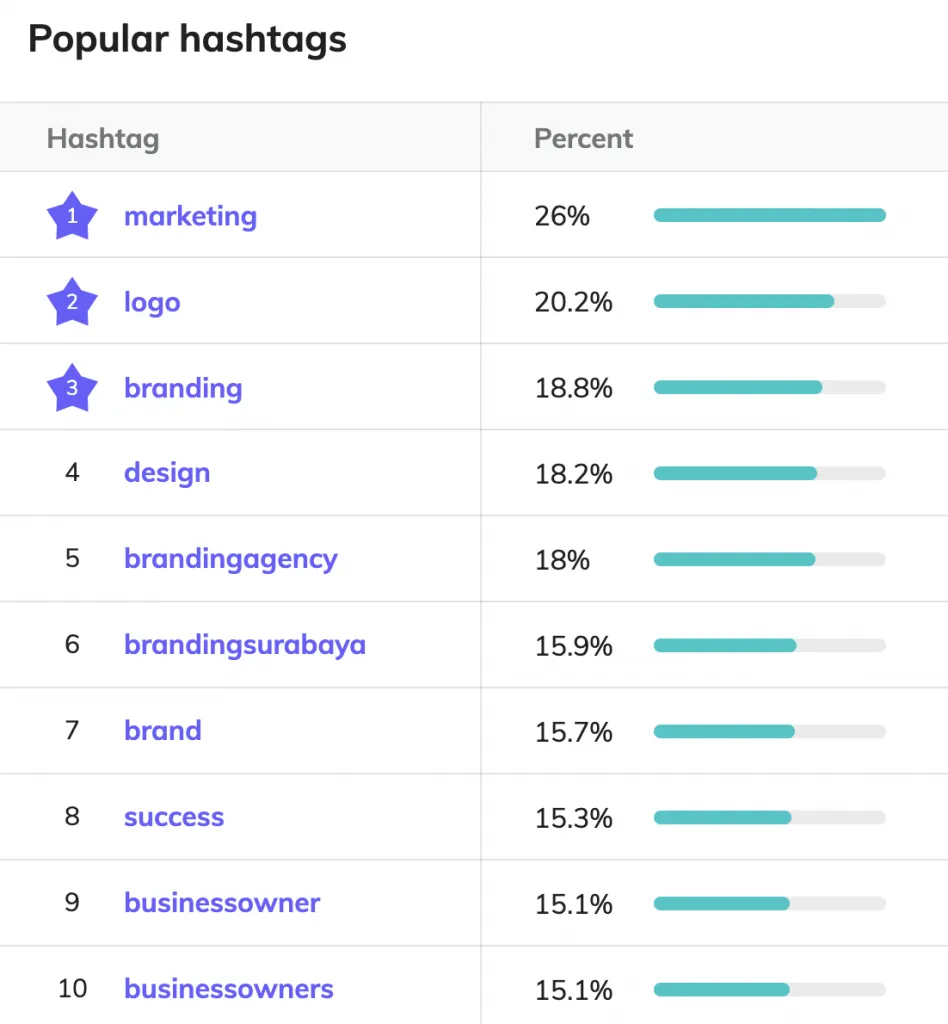Screen dimensions: 948x1024
Task: Click the success hashtag
Action: tap(174, 817)
